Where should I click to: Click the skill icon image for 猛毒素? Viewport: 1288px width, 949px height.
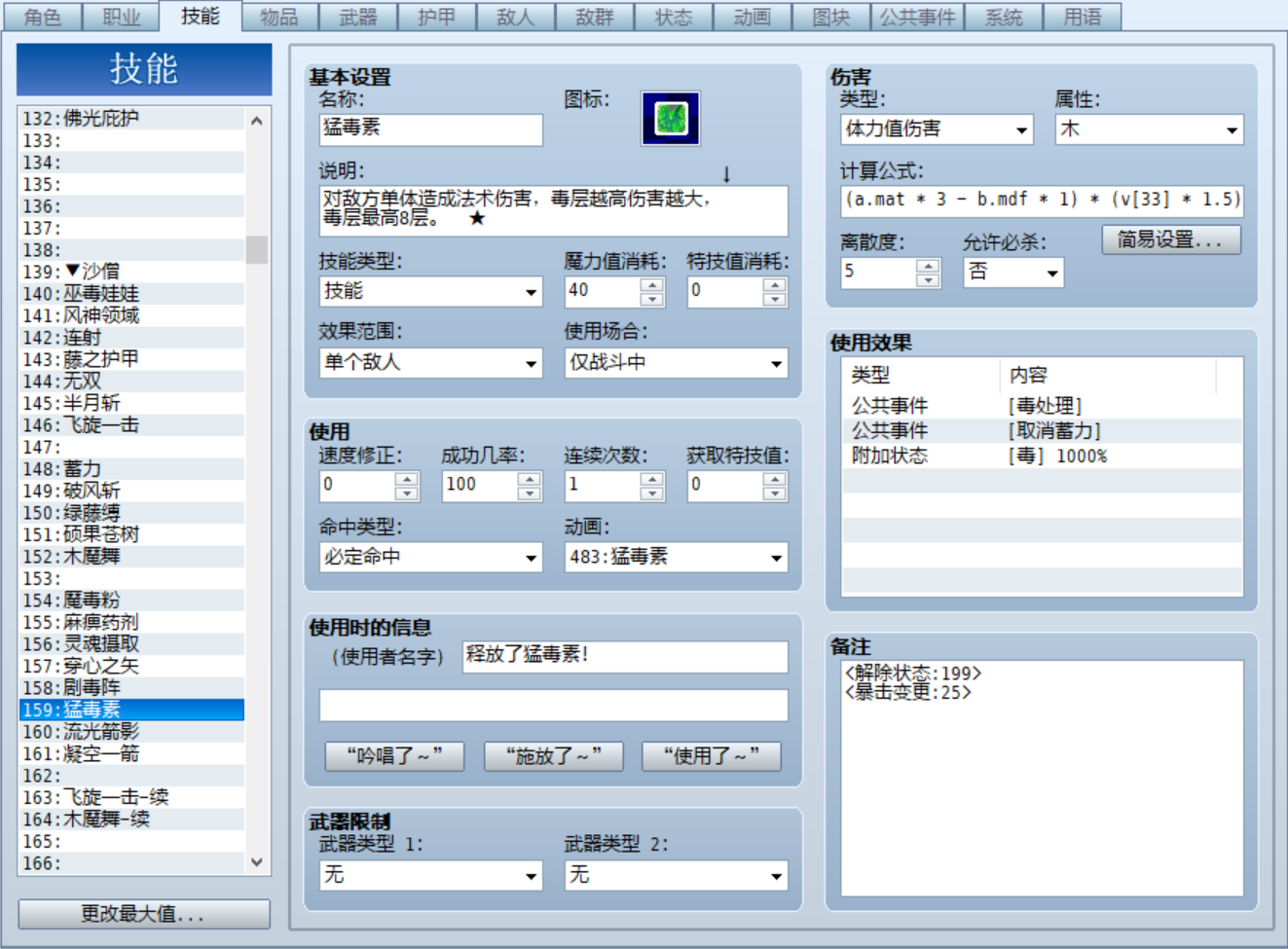670,119
